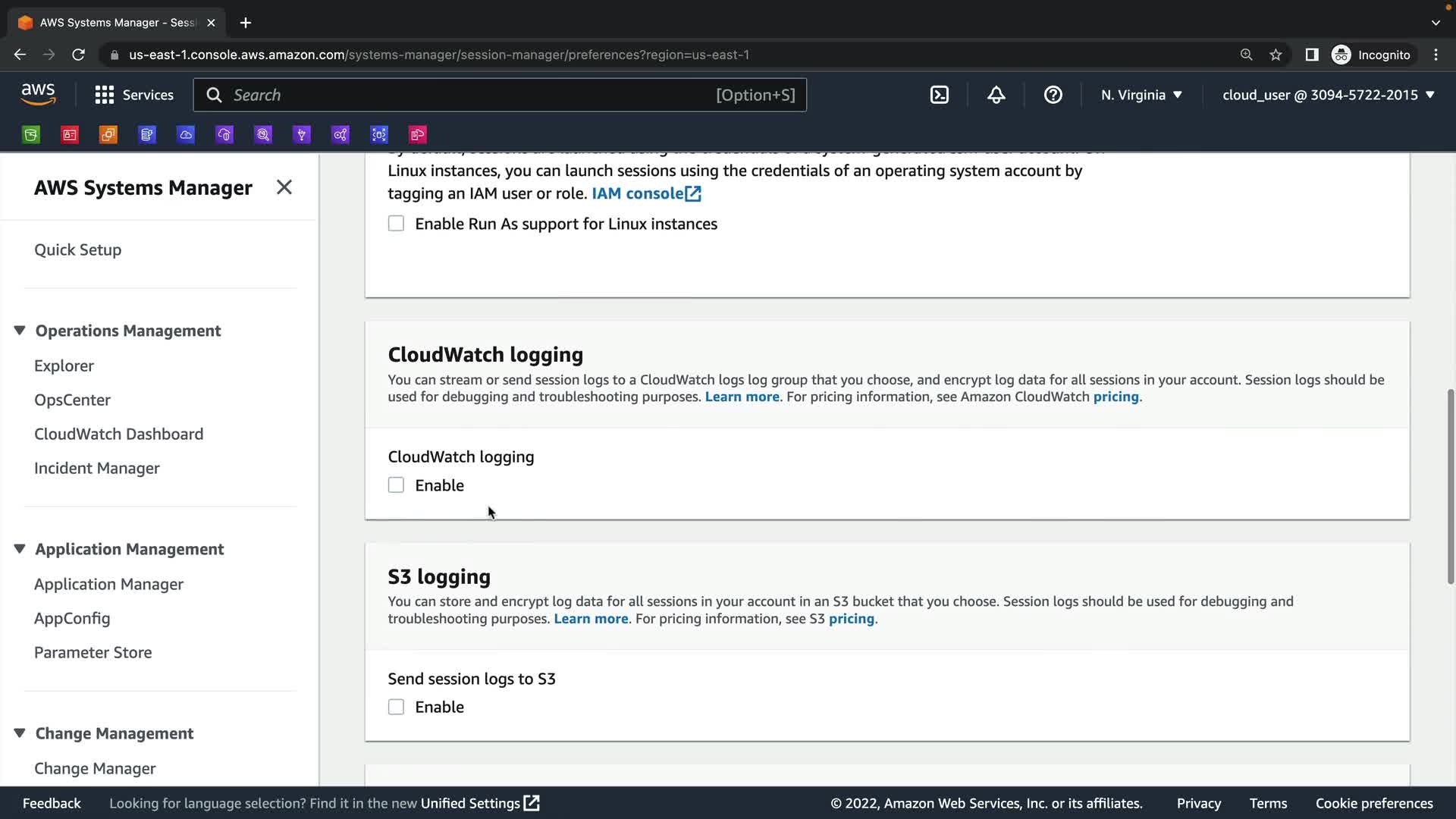The image size is (1456, 819).
Task: Open the red IAM favorite shortcut
Action: [x=70, y=135]
